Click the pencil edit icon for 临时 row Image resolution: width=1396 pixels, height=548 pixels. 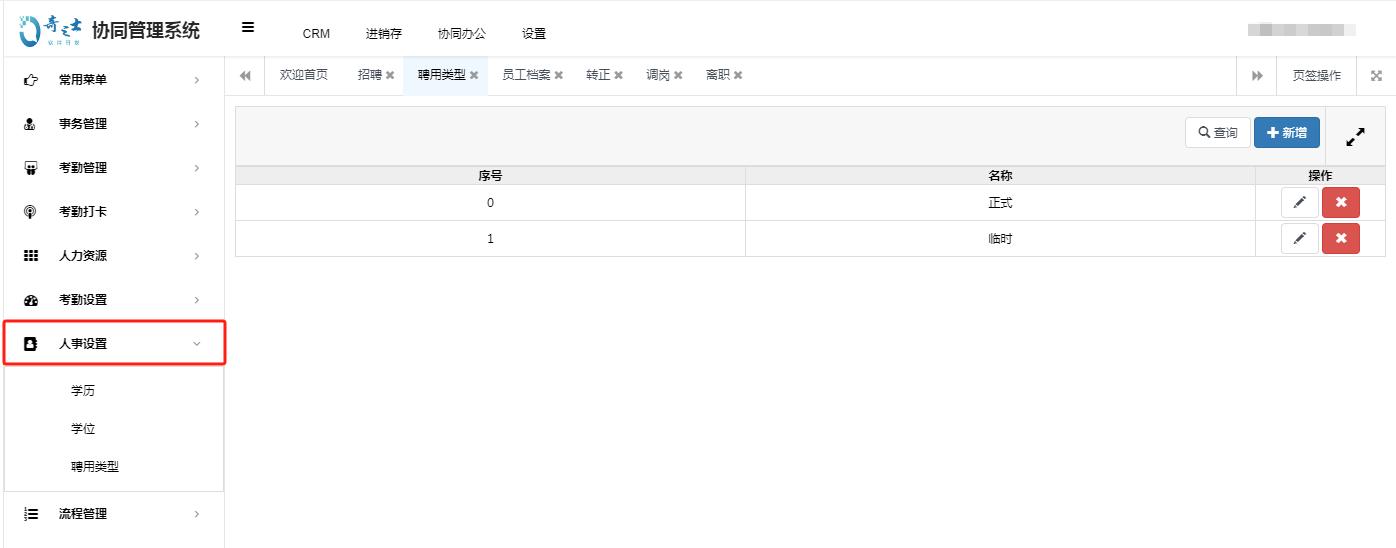[1299, 239]
